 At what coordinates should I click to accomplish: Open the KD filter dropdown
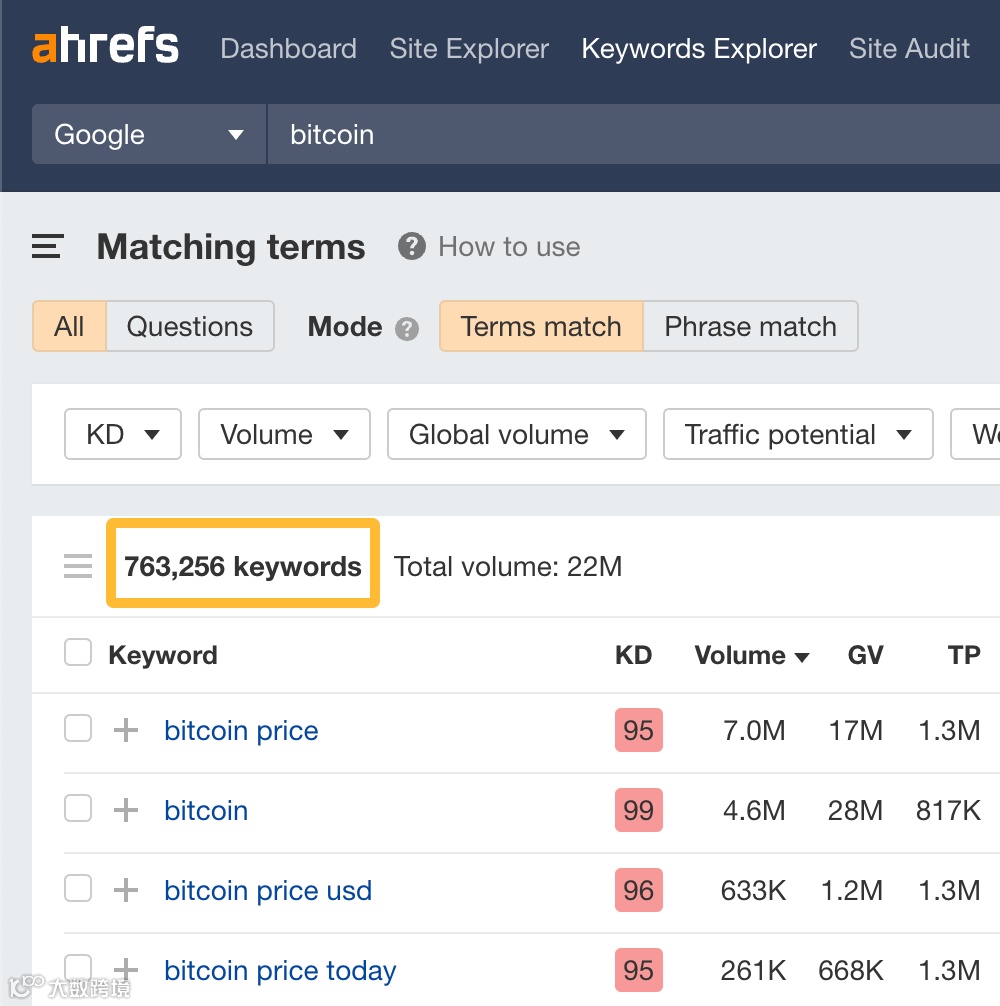tap(122, 434)
